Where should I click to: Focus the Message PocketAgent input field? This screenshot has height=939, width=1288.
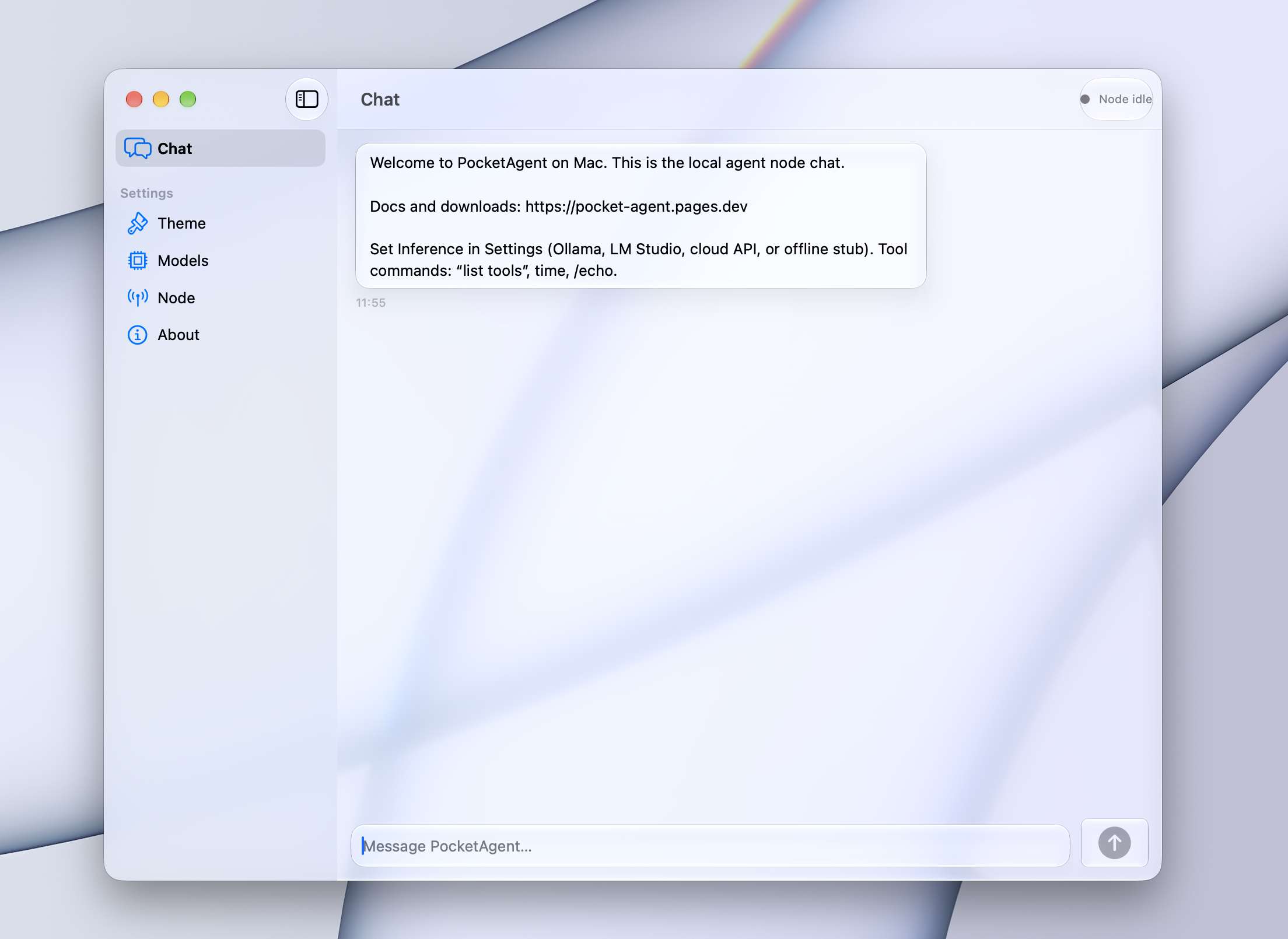(x=710, y=846)
